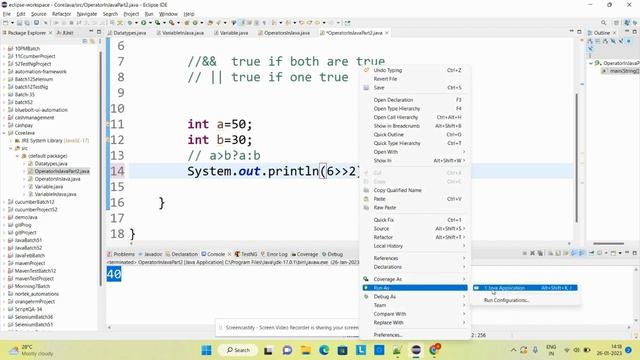The width and height of the screenshot is (640, 360).
Task: Open the Window menu
Action: click(x=168, y=14)
